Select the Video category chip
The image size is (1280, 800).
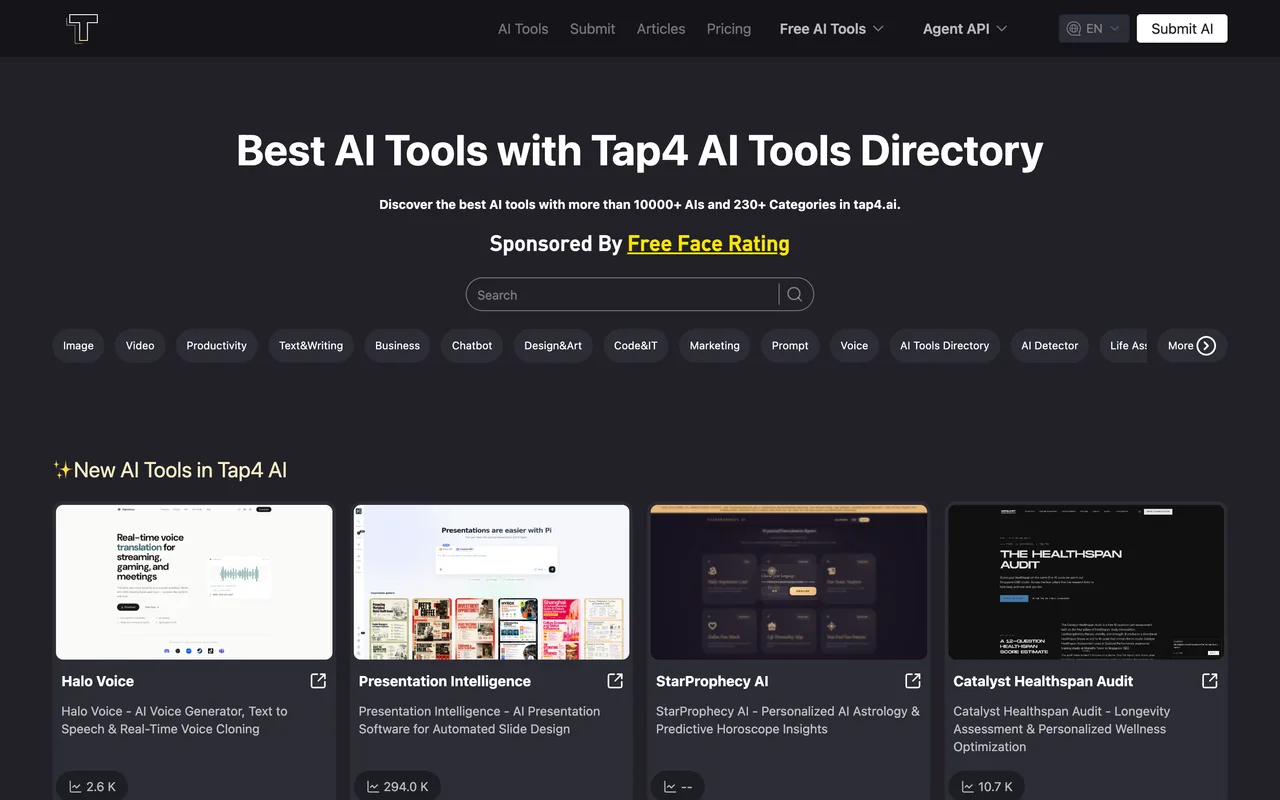point(140,346)
